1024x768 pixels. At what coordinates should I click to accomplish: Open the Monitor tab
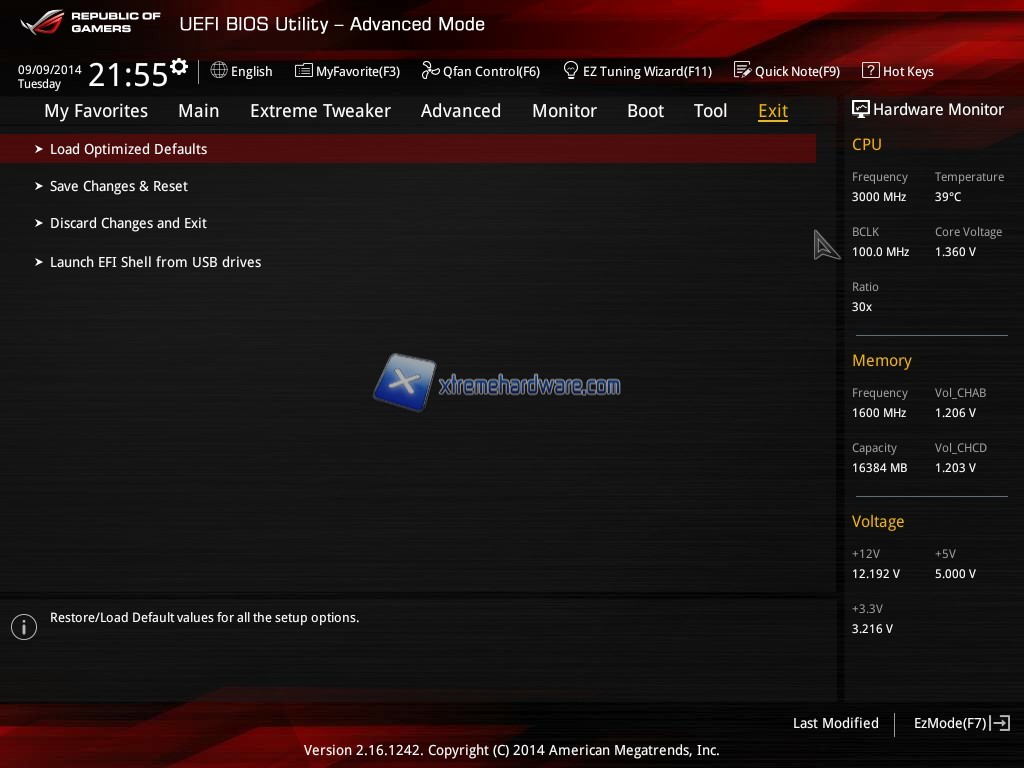tap(564, 111)
